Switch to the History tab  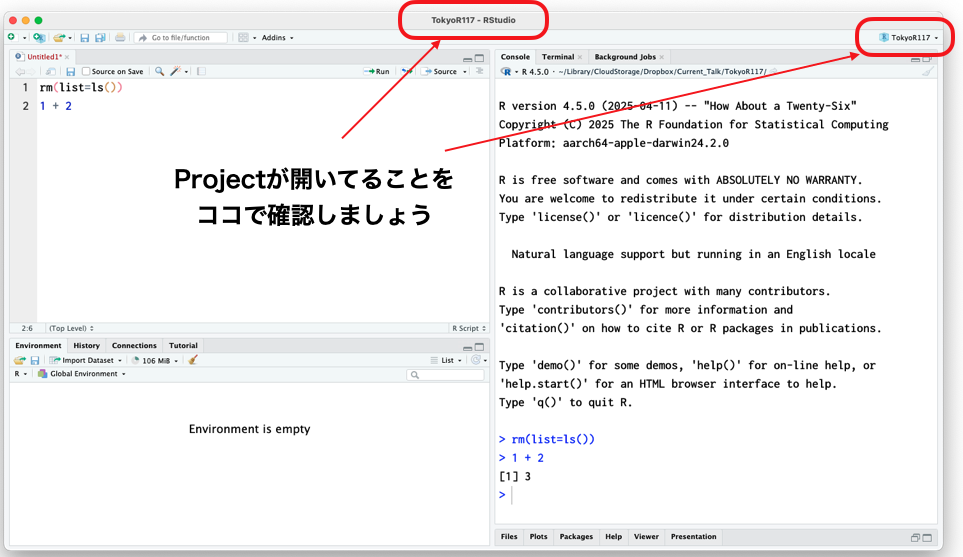tap(86, 345)
